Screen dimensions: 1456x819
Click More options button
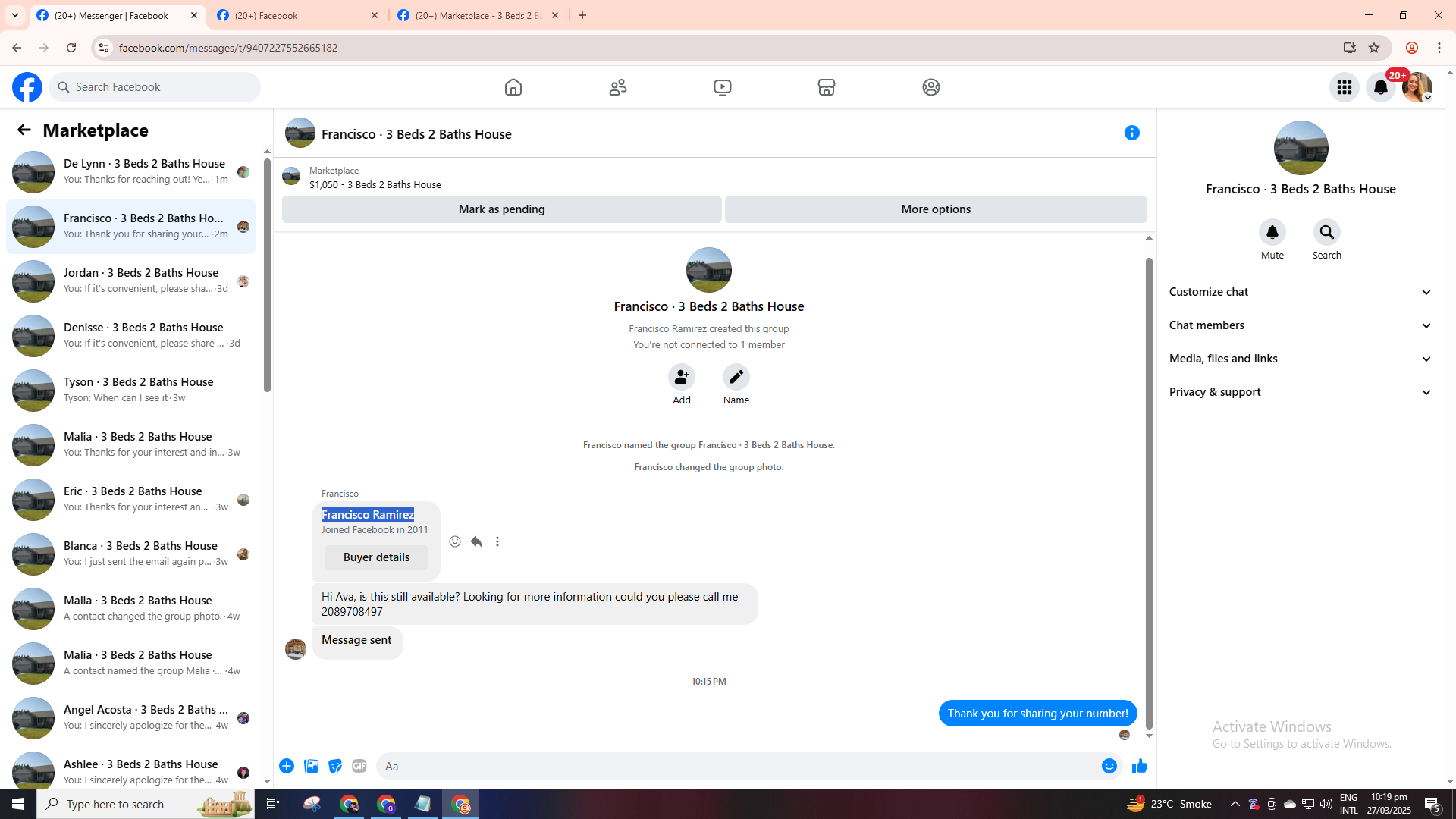(936, 209)
